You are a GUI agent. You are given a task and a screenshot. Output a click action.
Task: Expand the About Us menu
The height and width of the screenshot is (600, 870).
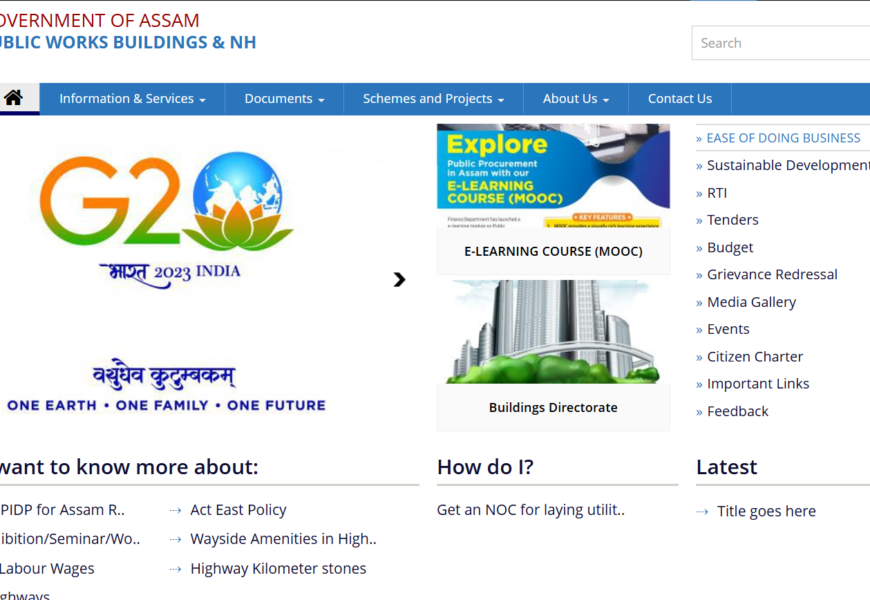click(x=575, y=99)
